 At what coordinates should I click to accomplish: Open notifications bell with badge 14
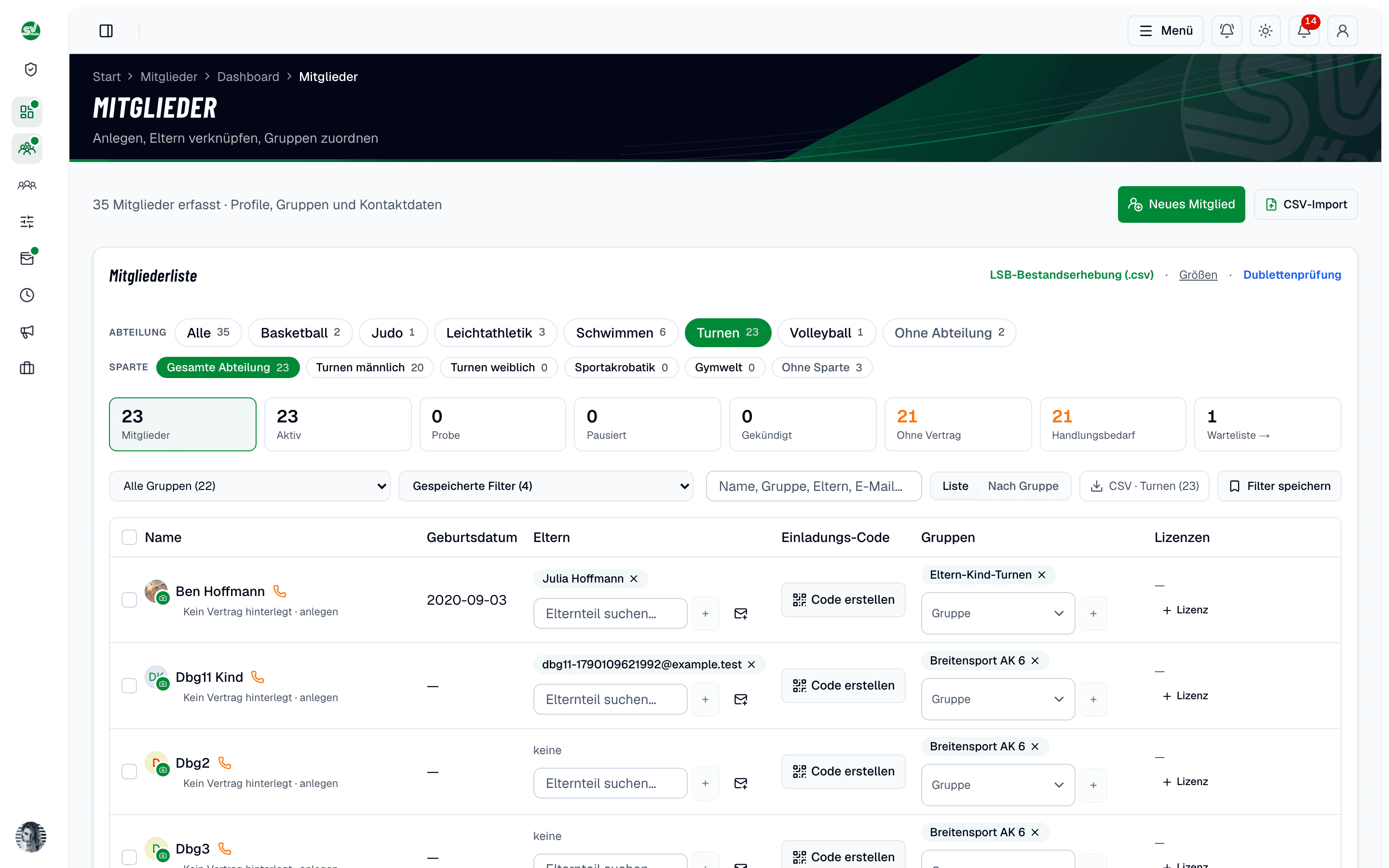coord(1304,30)
